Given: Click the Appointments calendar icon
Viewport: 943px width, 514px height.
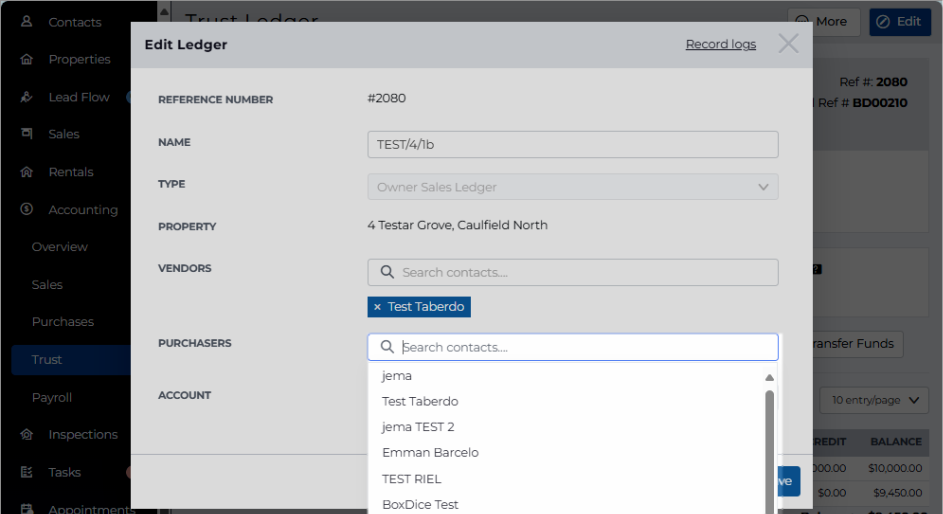Looking at the screenshot, I should (26, 509).
